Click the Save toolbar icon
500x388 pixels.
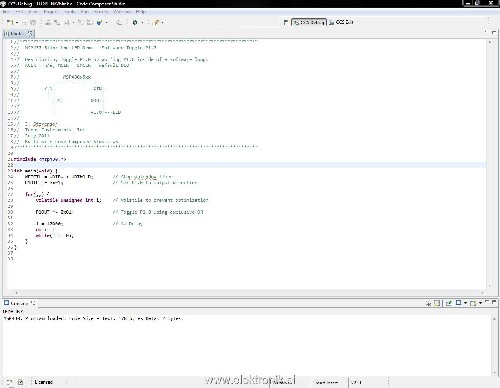point(24,23)
